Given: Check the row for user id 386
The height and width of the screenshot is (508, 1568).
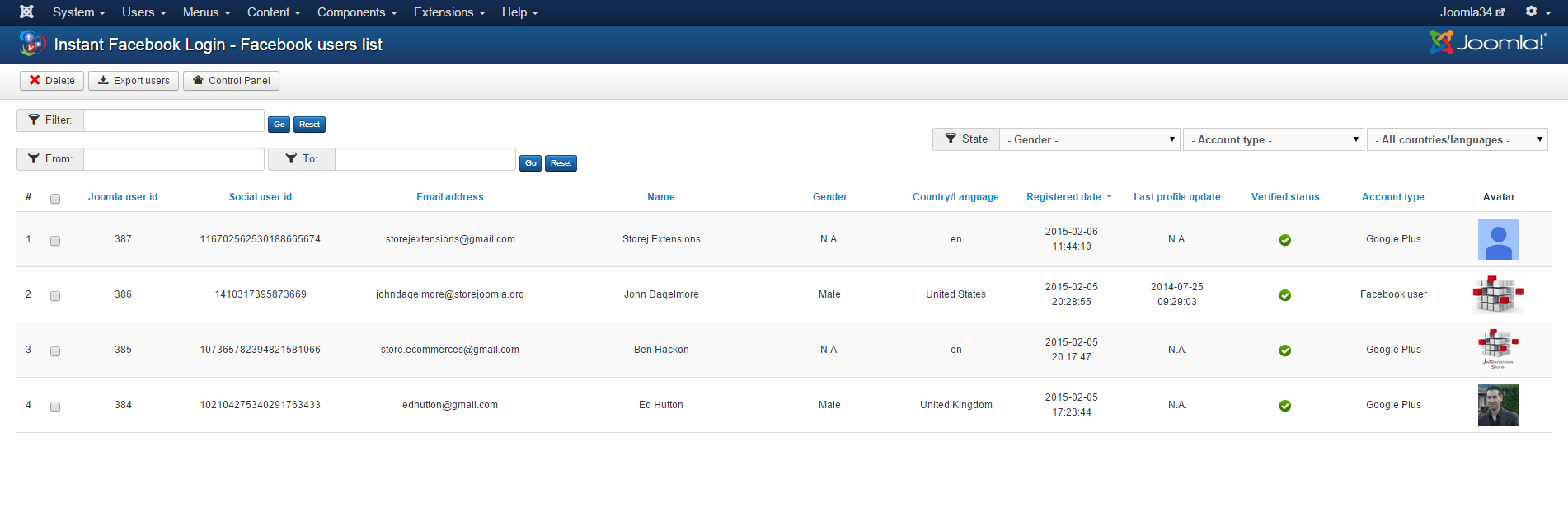Looking at the screenshot, I should click(55, 296).
